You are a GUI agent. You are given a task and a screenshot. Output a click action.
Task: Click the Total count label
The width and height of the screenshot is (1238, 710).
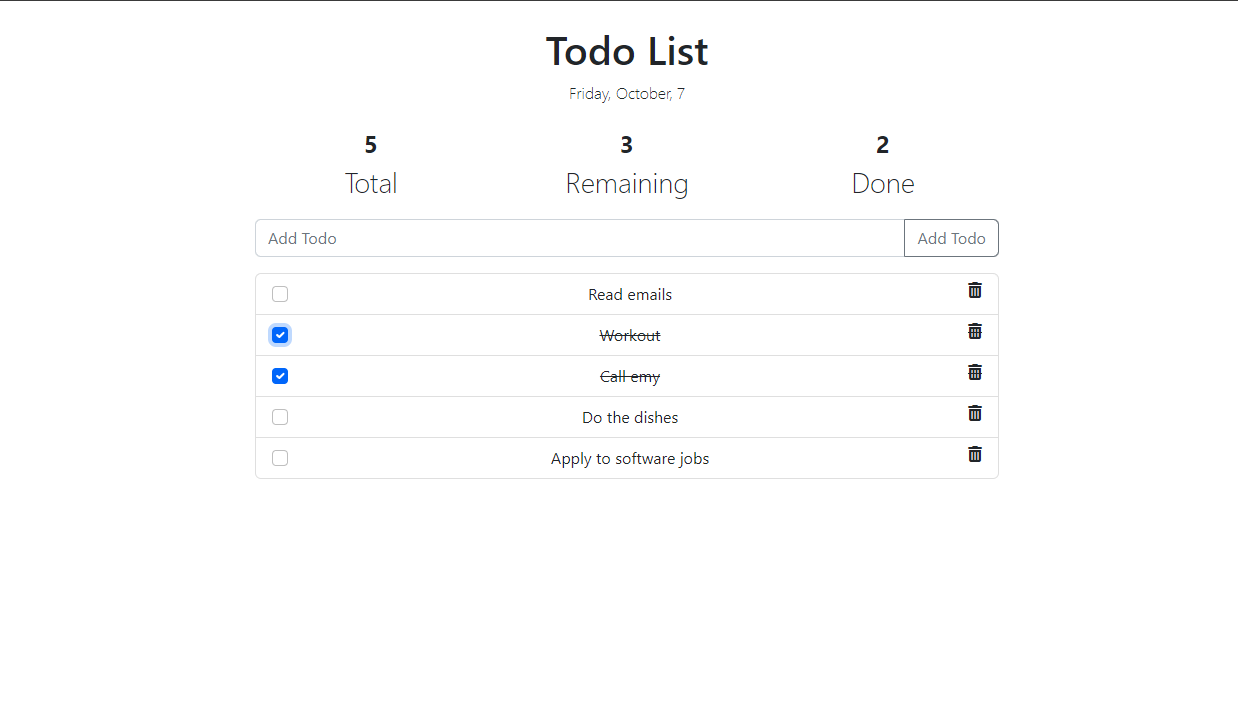pos(371,183)
